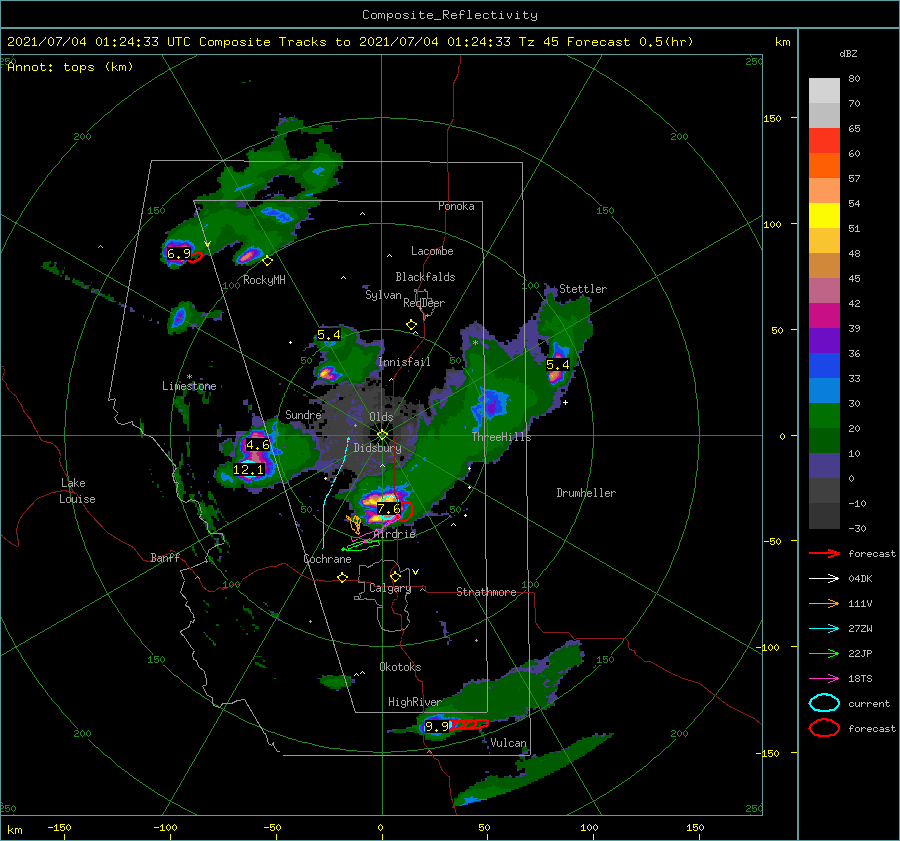Select the 12.1 storm top label
Screen dimensions: 900x841
coord(249,470)
